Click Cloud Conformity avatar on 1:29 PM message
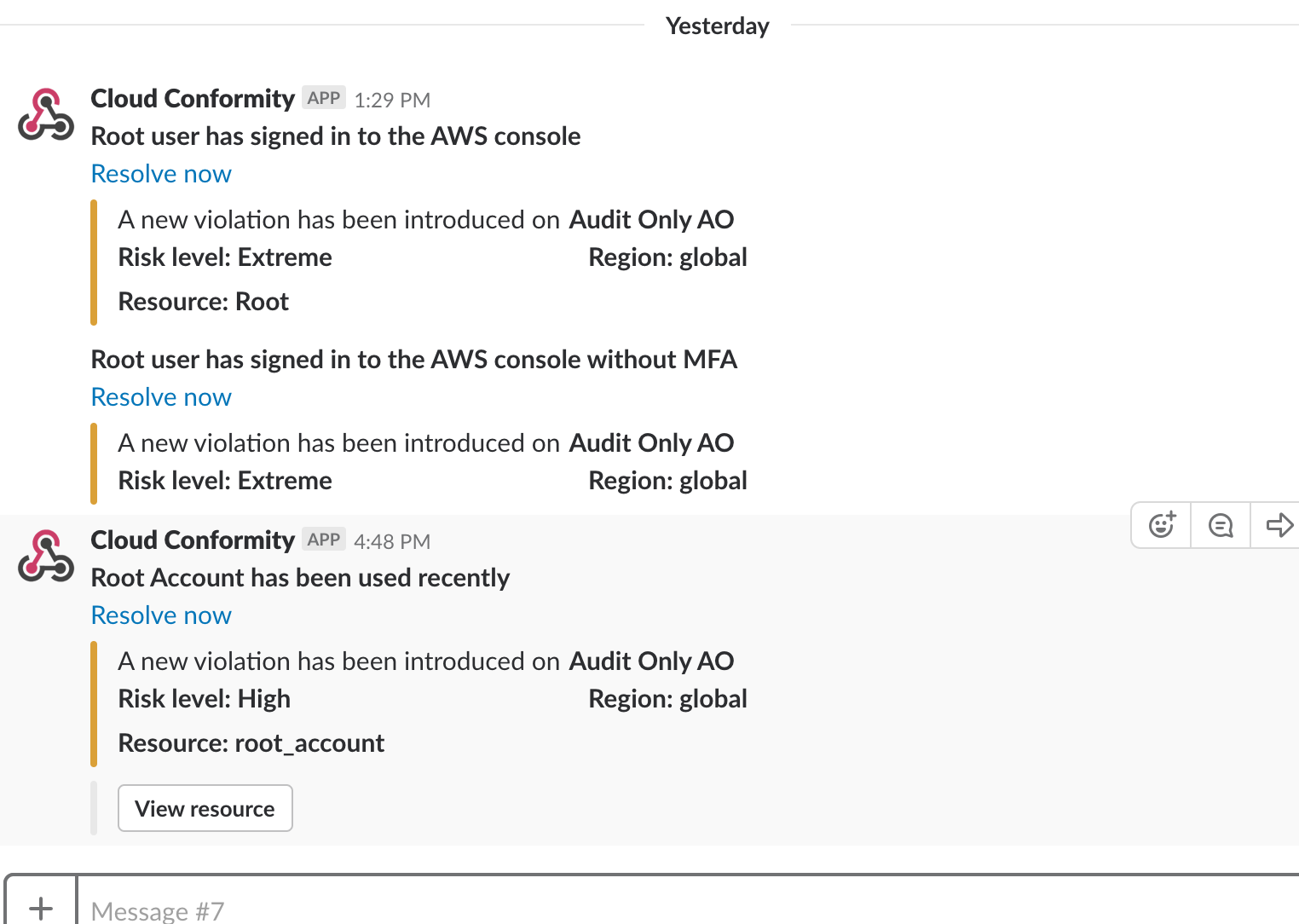1299x924 pixels. pos(46,115)
